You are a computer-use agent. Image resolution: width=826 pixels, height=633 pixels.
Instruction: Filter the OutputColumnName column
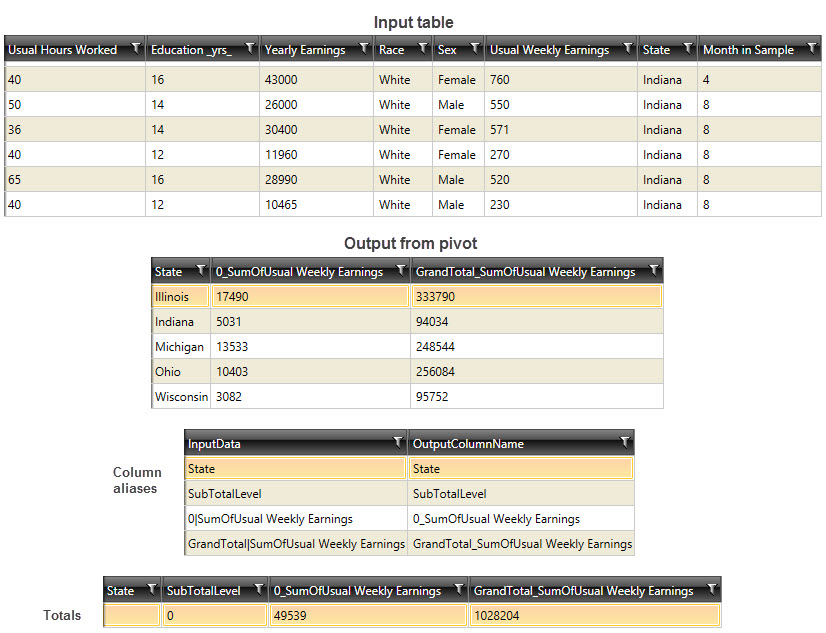point(625,442)
